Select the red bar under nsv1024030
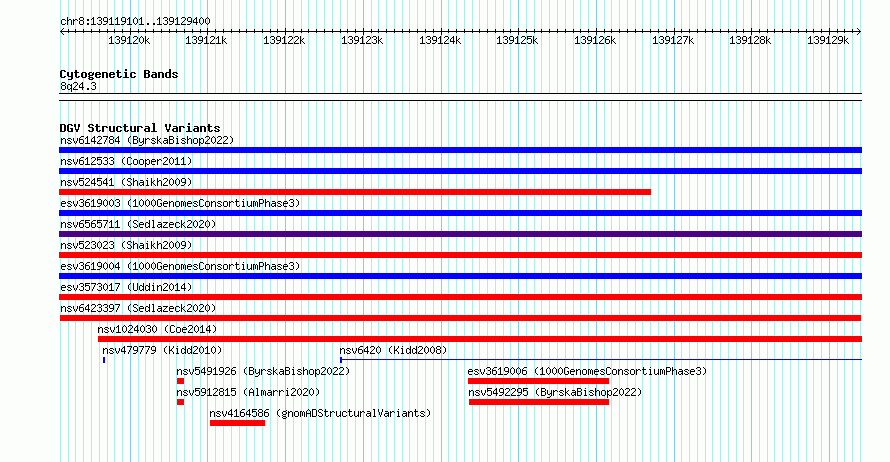 pyautogui.click(x=480, y=339)
